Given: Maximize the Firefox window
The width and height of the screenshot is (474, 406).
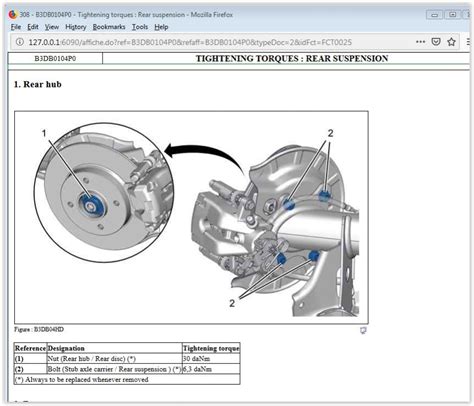Looking at the screenshot, I should pyautogui.click(x=453, y=15).
